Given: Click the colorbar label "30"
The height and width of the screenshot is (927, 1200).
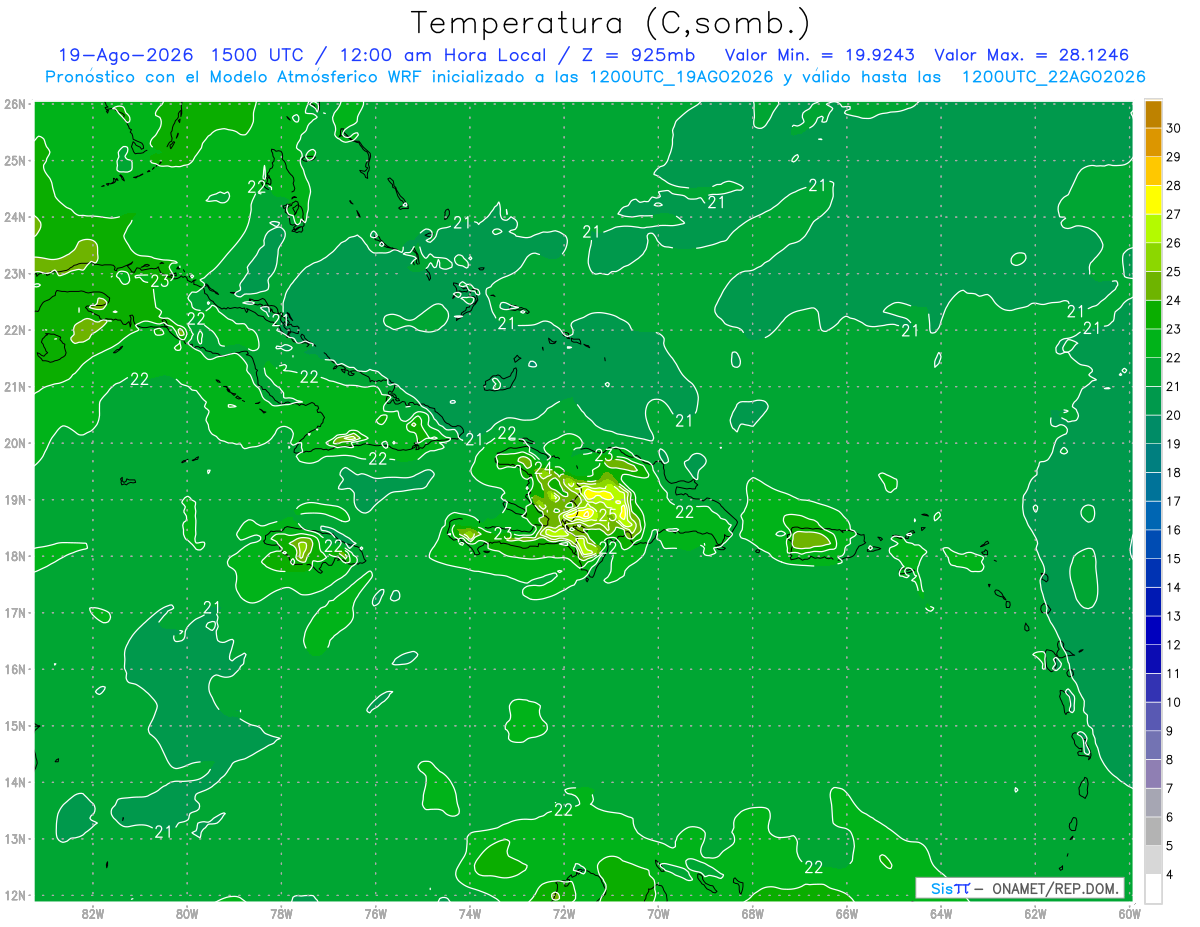Looking at the screenshot, I should coord(1173,127).
